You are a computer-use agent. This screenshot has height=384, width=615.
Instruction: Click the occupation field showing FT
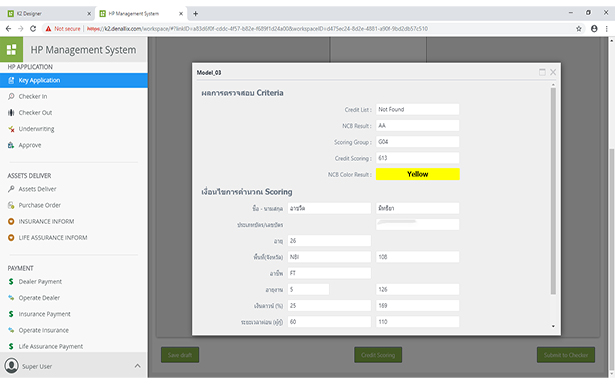[x=329, y=273]
